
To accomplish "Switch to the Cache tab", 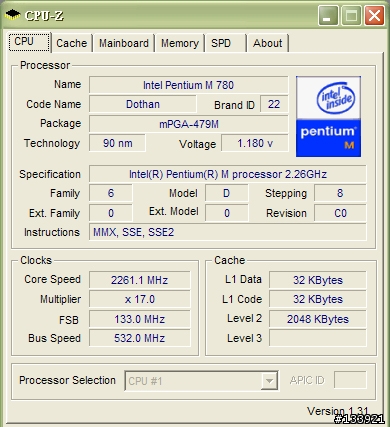I will (72, 43).
